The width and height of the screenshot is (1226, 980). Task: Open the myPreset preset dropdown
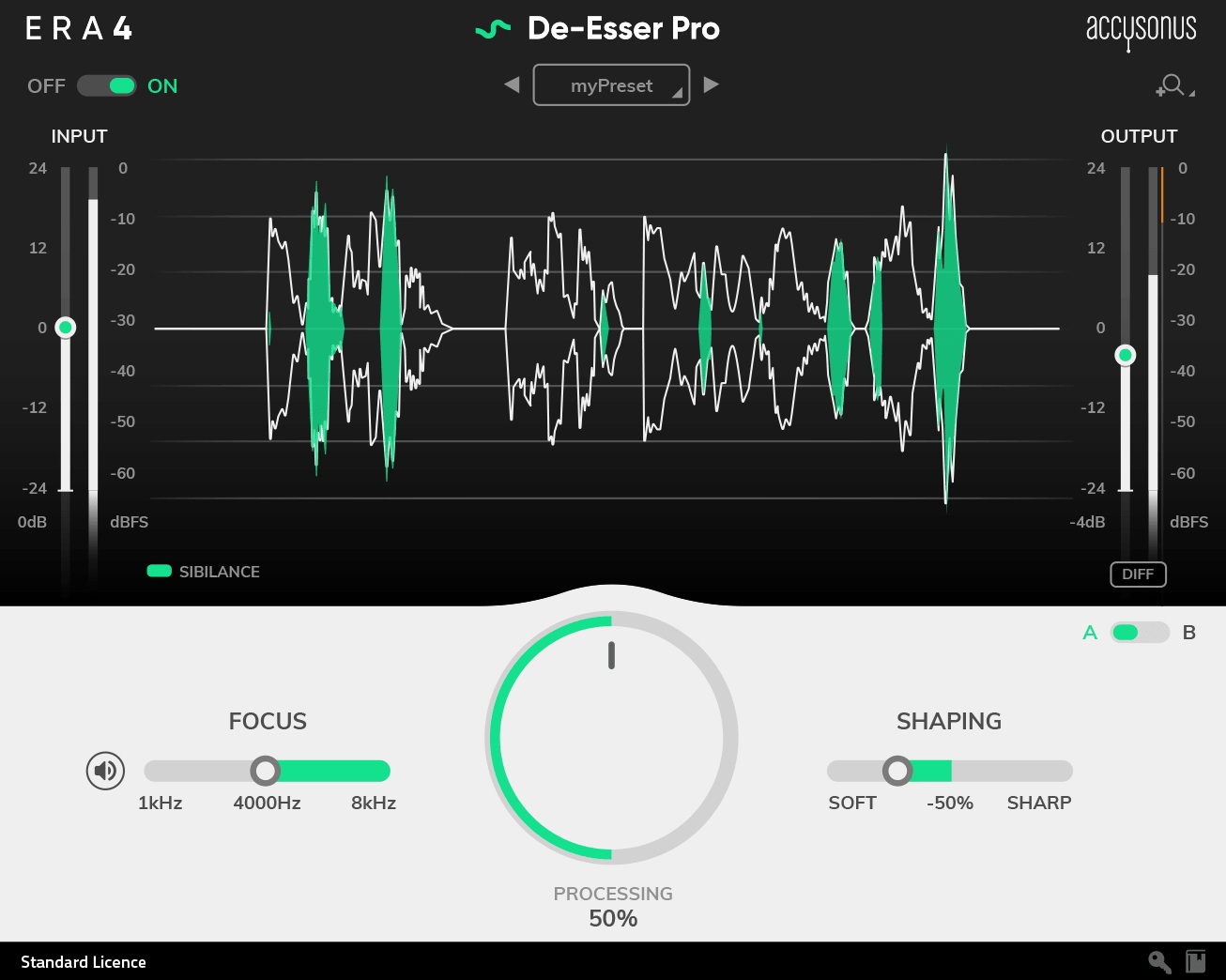611,85
